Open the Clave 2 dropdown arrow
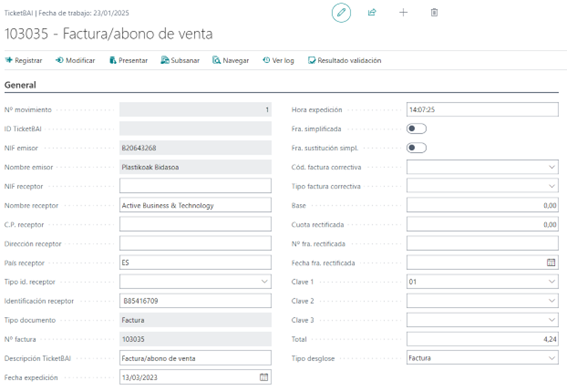The height and width of the screenshot is (391, 567). click(x=551, y=301)
